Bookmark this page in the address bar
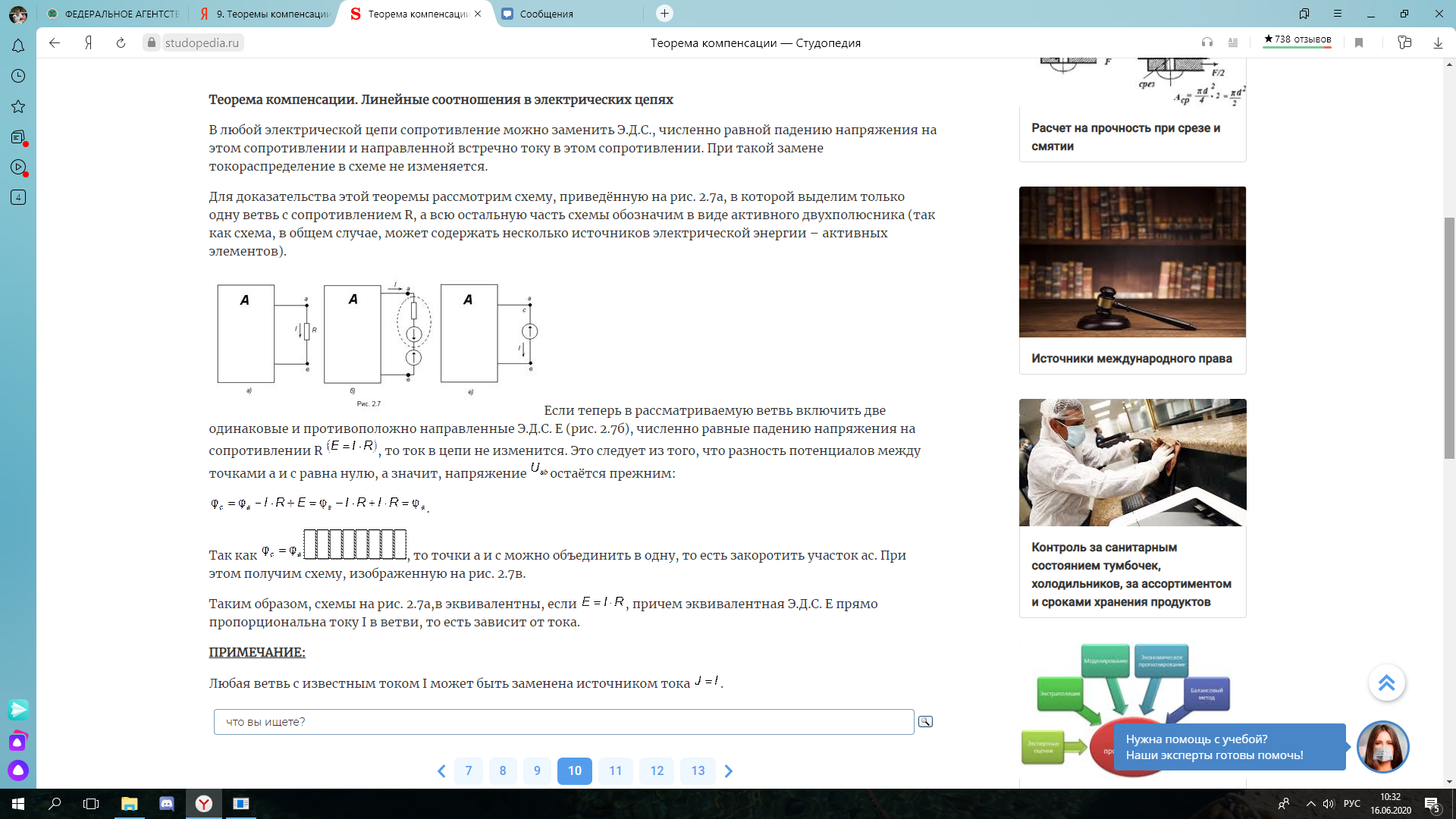The image size is (1456, 819). (x=1359, y=42)
